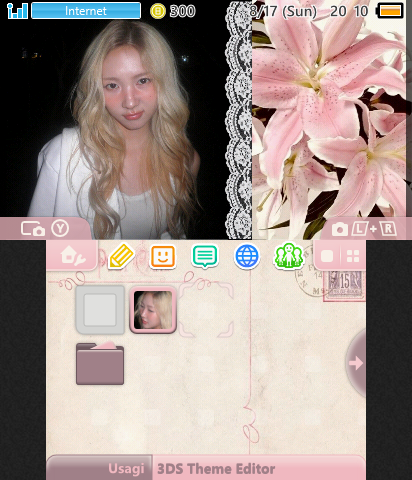Switch to smaller icon grid view
The height and width of the screenshot is (480, 412).
click(353, 256)
